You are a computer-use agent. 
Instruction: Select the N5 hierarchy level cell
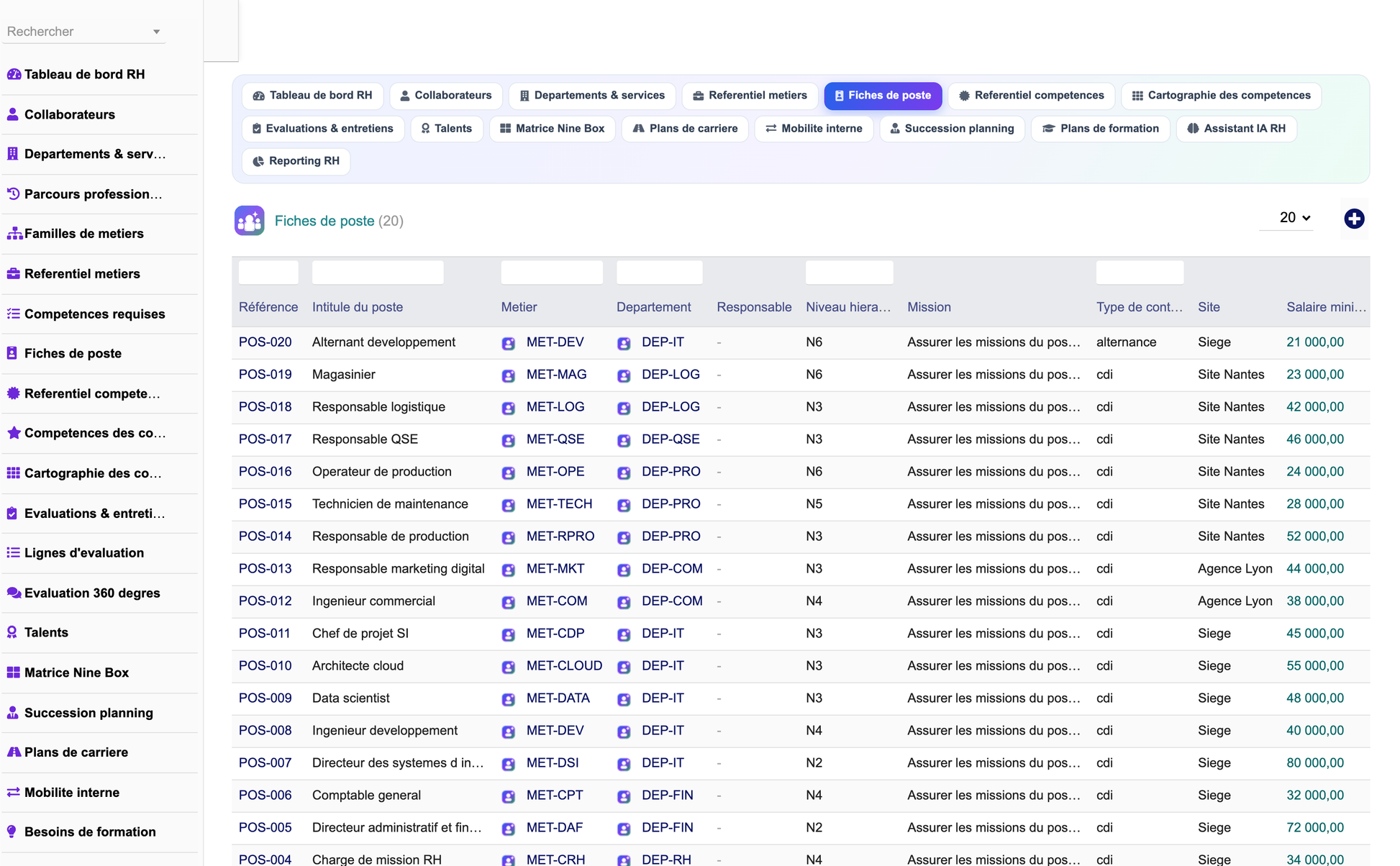pos(814,504)
